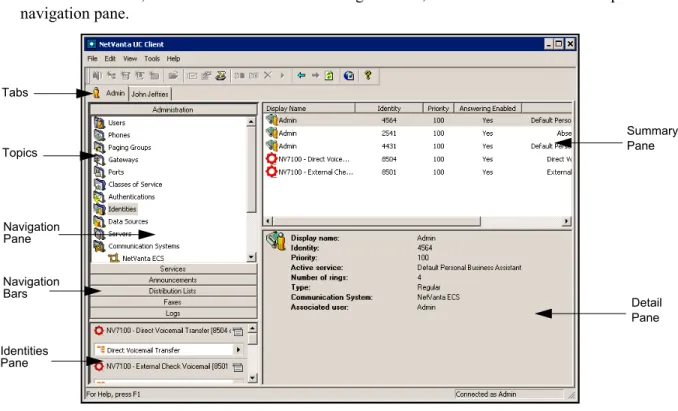
Task: Click the open folder toolbar icon
Action: point(173,76)
